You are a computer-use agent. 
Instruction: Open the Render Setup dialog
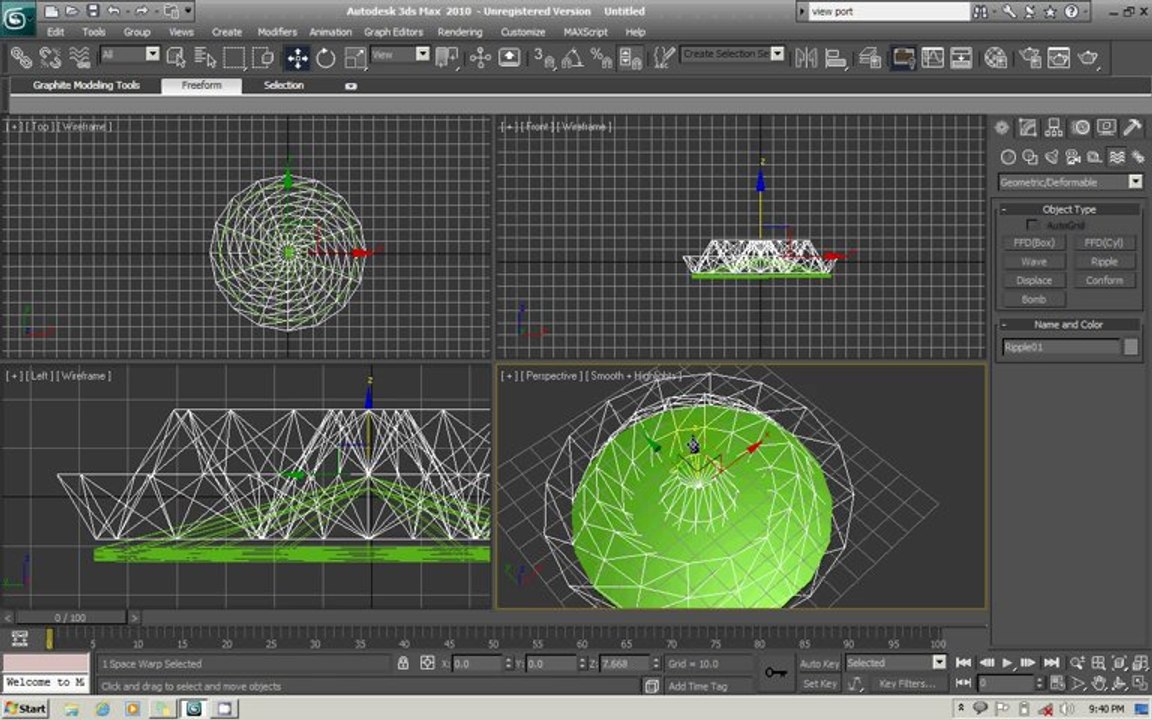(1030, 57)
